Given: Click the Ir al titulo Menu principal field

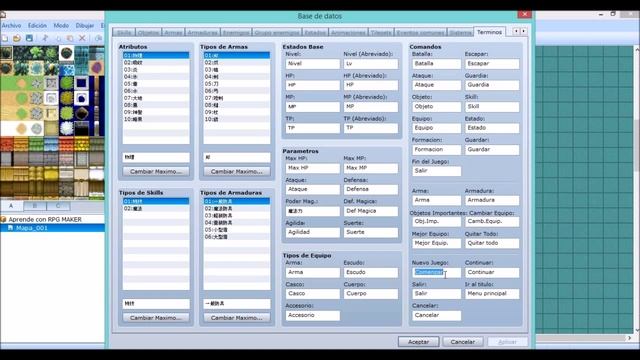Looking at the screenshot, I should click(x=492, y=293).
